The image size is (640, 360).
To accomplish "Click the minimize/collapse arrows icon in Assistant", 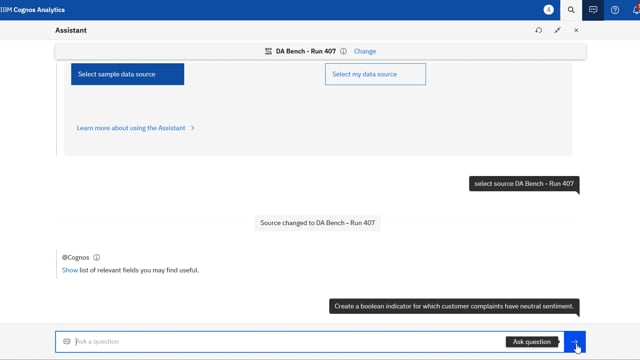I will coord(557,30).
